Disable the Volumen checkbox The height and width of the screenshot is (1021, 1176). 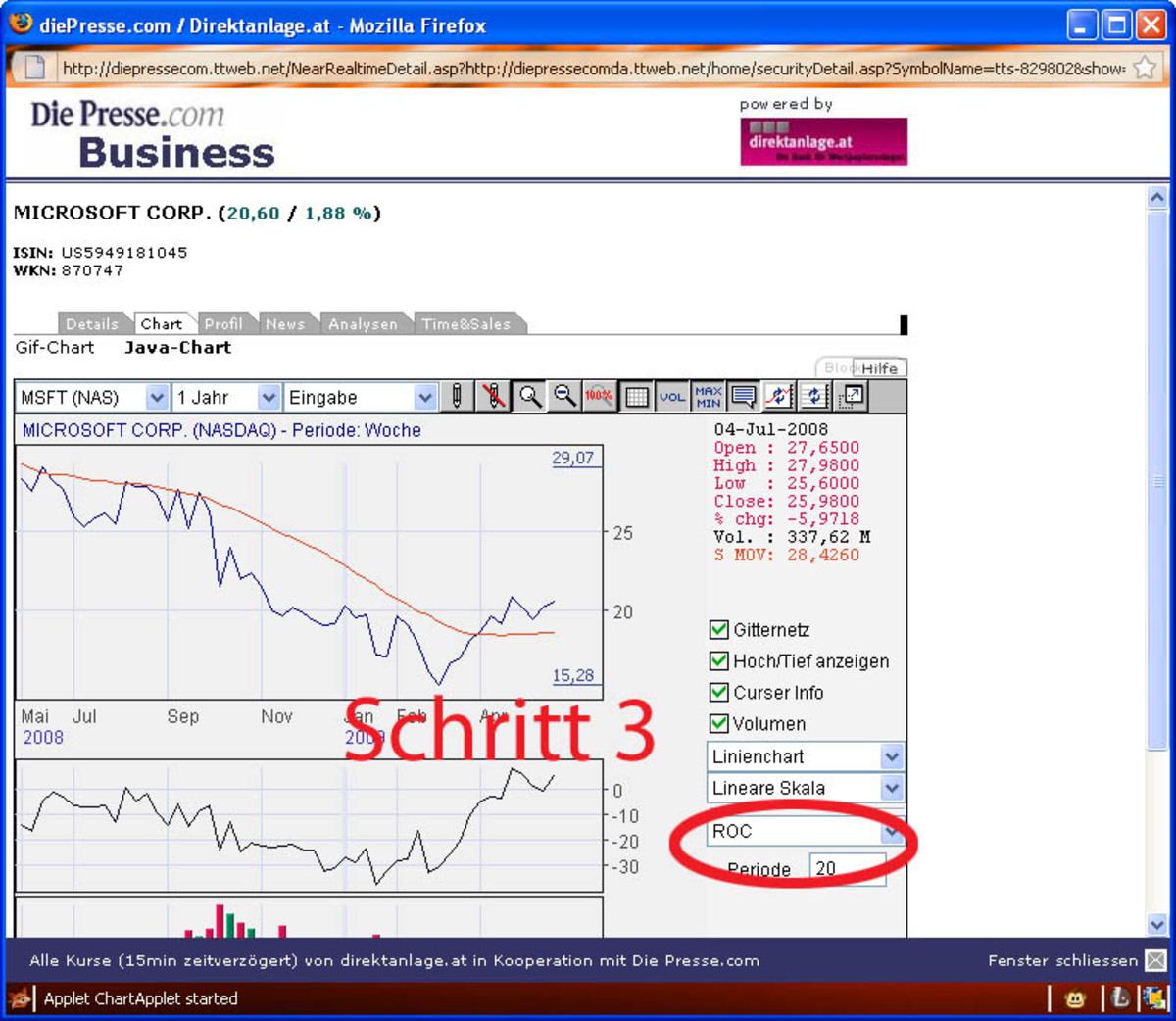point(718,724)
